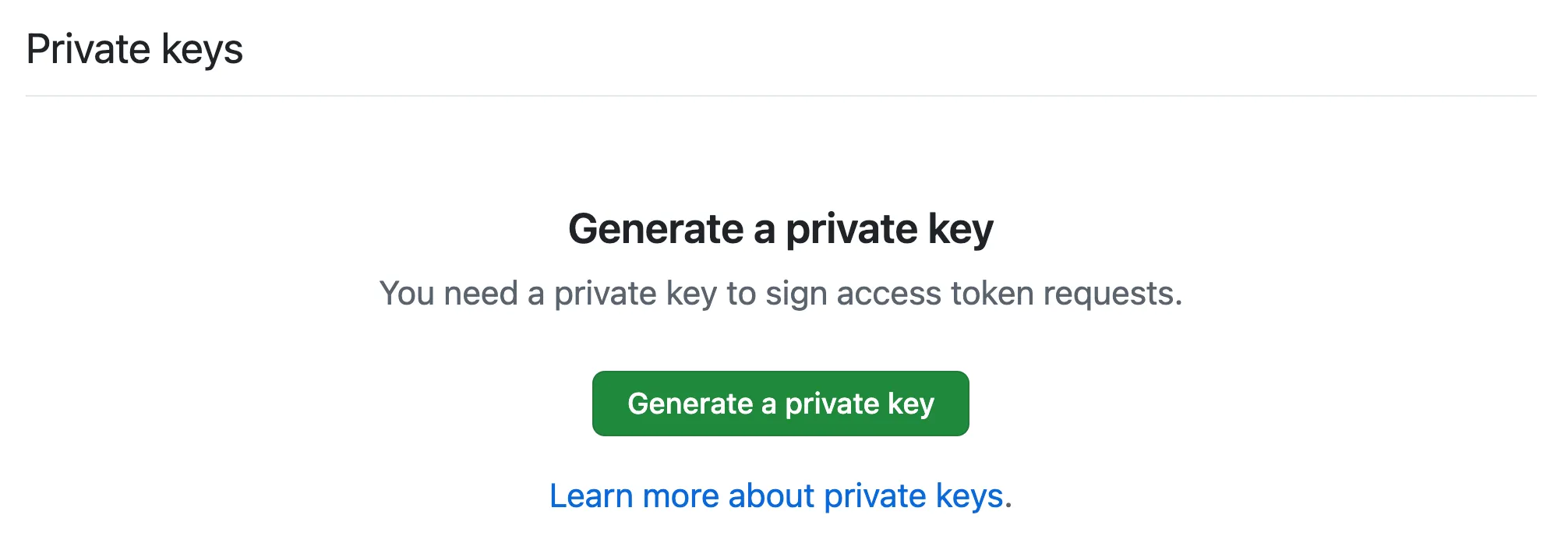
Task: Click the word "keys" in the section title
Action: coord(202,51)
